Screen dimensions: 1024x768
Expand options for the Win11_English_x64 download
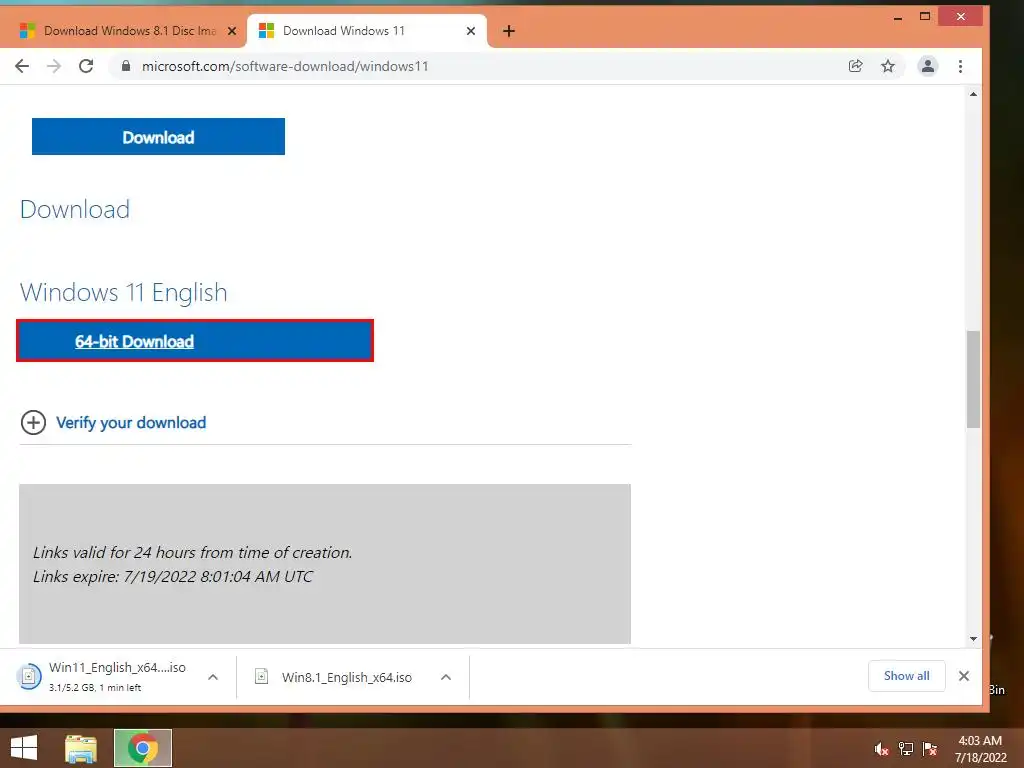click(213, 677)
